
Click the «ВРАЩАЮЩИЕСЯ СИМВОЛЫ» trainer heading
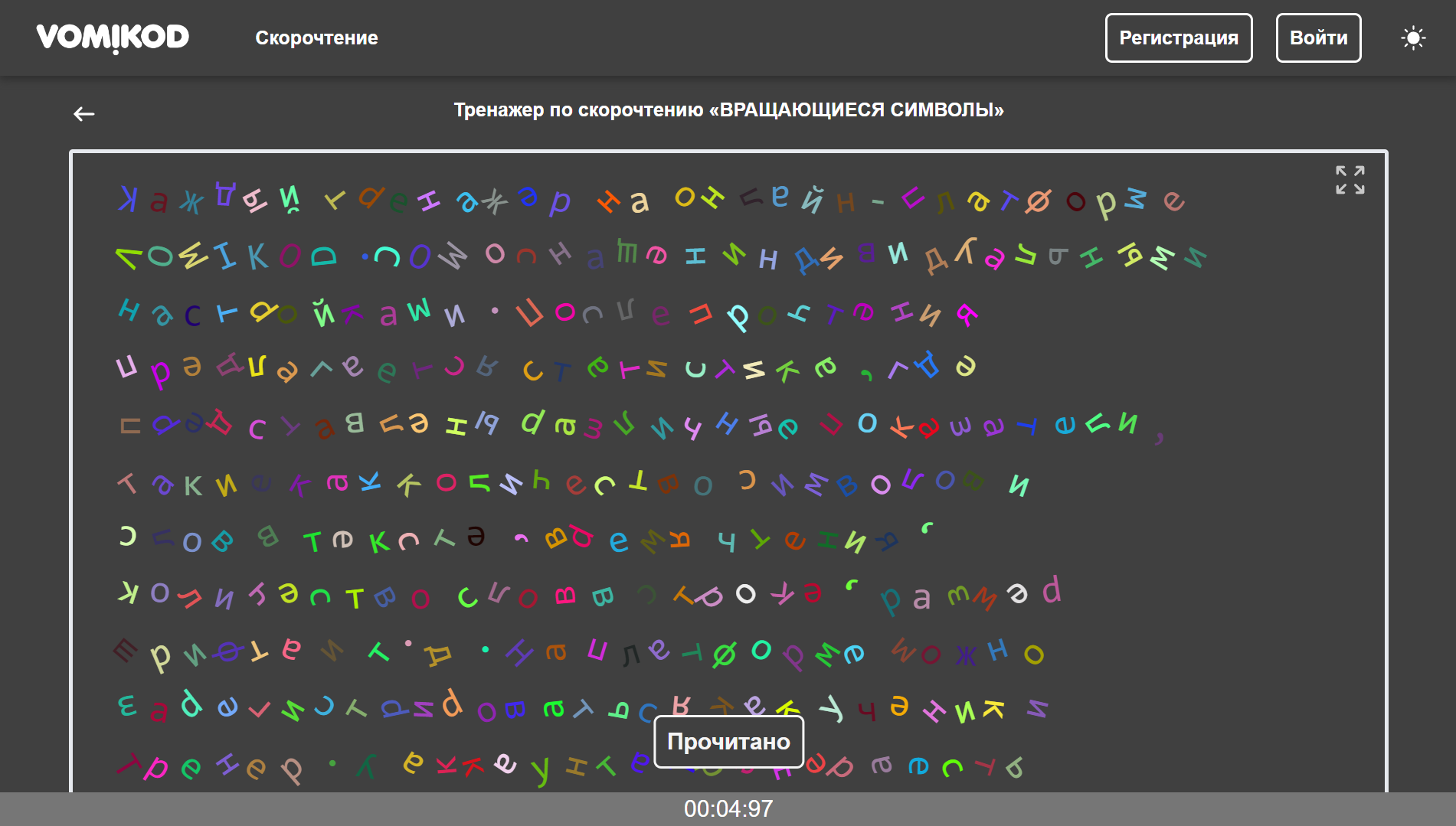click(728, 110)
